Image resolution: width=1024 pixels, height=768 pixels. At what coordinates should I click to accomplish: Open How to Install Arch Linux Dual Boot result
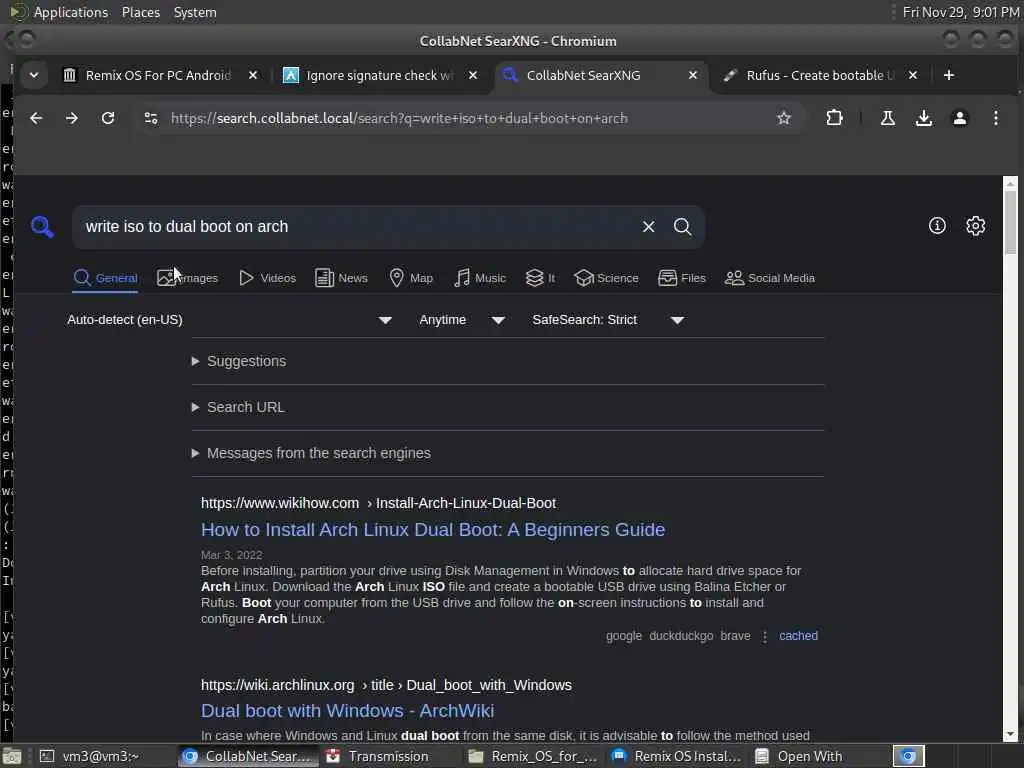[x=433, y=530]
